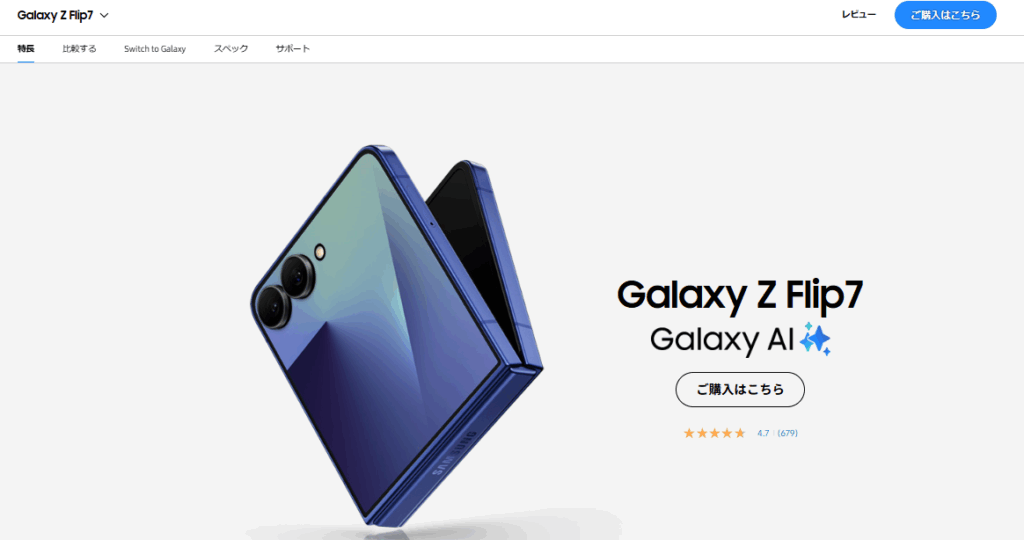Click the Galaxy Z Flip7 headline text
Screen dimensions: 1024x540
coord(740,294)
